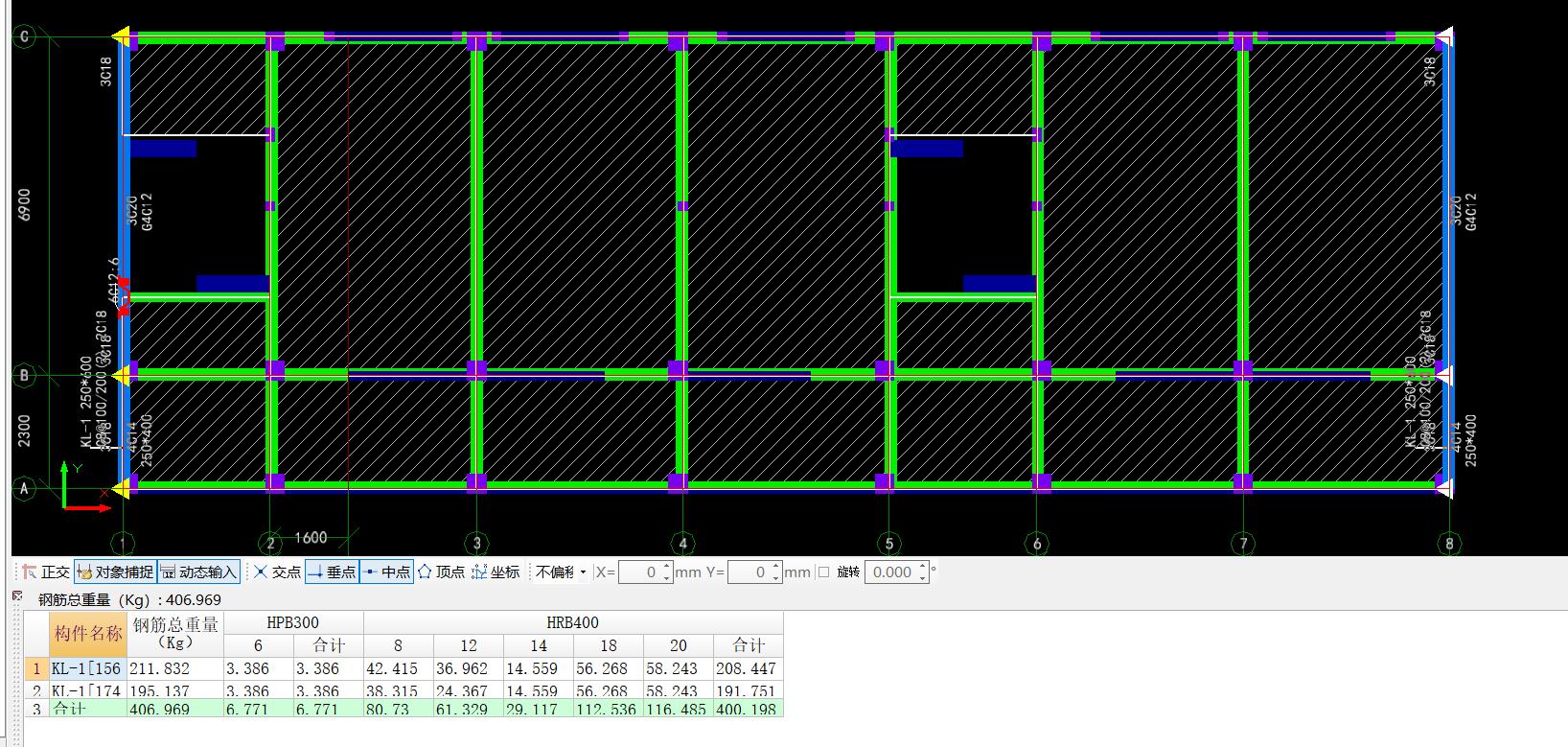Image resolution: width=1568 pixels, height=747 pixels.
Task: Click the 钢筋总重量 (Kg): 406.969 summary text
Action: tap(129, 600)
